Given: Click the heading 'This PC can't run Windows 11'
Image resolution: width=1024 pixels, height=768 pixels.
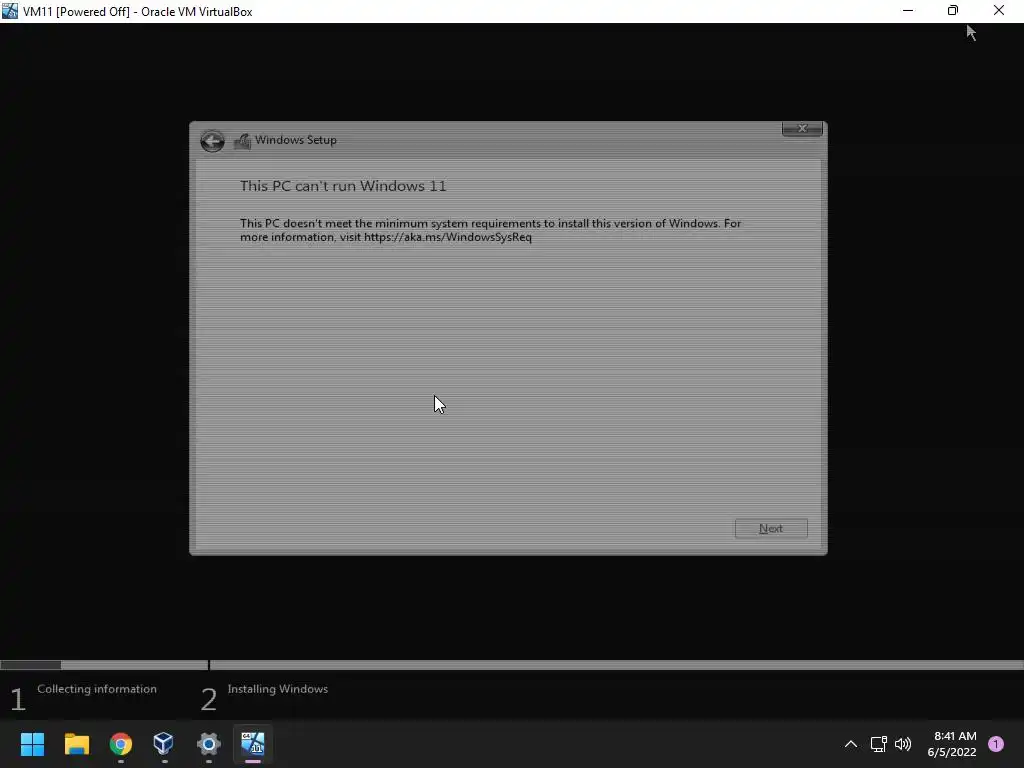Looking at the screenshot, I should 343,186.
